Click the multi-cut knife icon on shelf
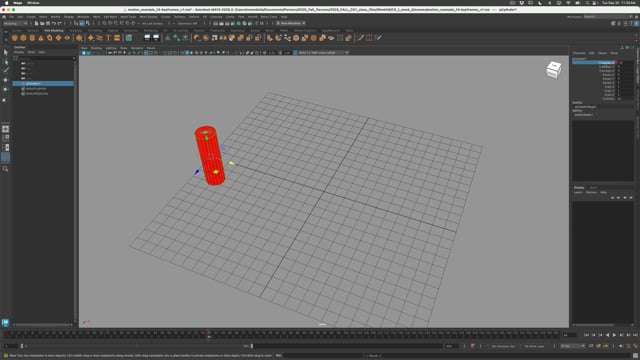The image size is (640, 360). (x=361, y=38)
